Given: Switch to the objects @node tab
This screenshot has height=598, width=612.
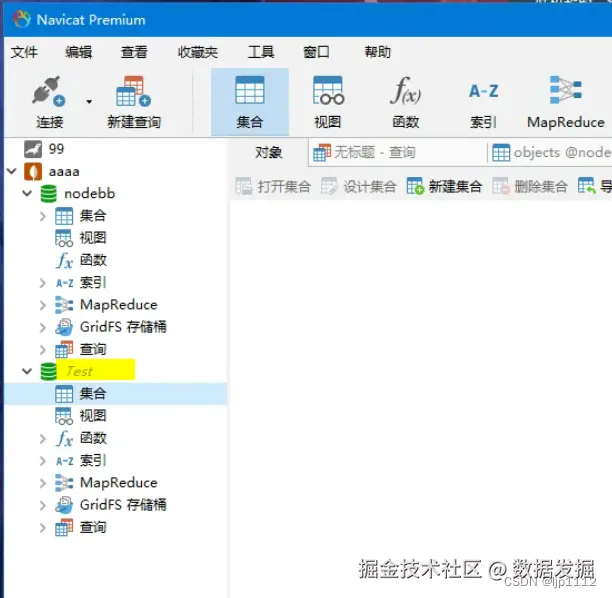Looking at the screenshot, I should [x=550, y=152].
